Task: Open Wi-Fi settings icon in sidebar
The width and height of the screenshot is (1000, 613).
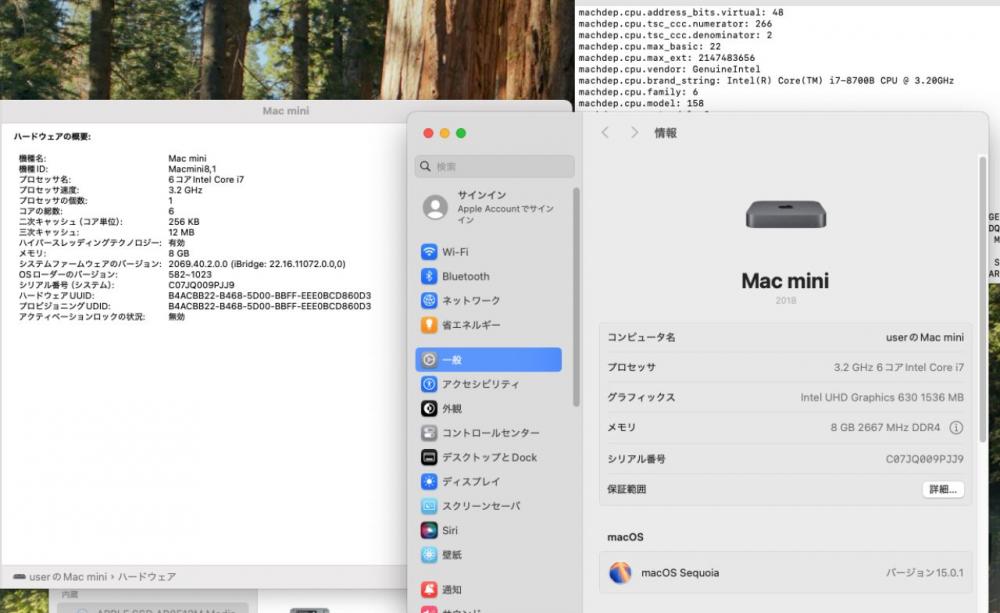Action: tap(429, 252)
